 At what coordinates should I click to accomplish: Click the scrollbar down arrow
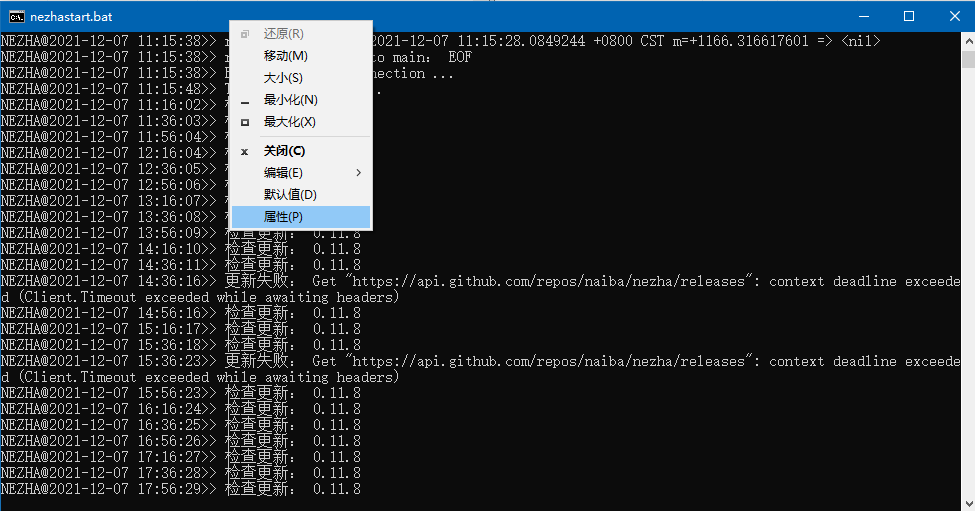(x=968, y=503)
